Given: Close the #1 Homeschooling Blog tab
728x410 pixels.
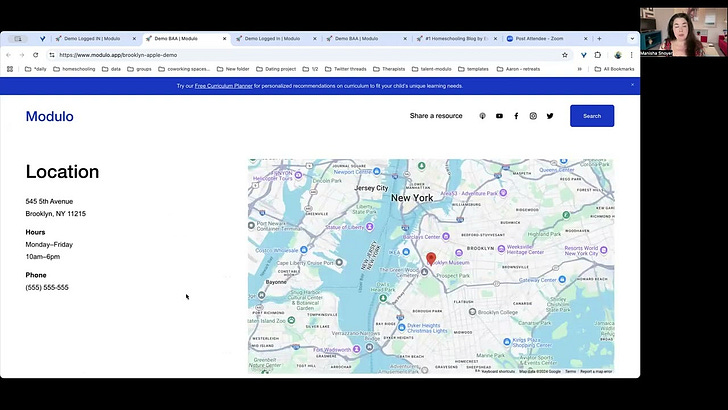Looking at the screenshot, I should click(x=495, y=39).
